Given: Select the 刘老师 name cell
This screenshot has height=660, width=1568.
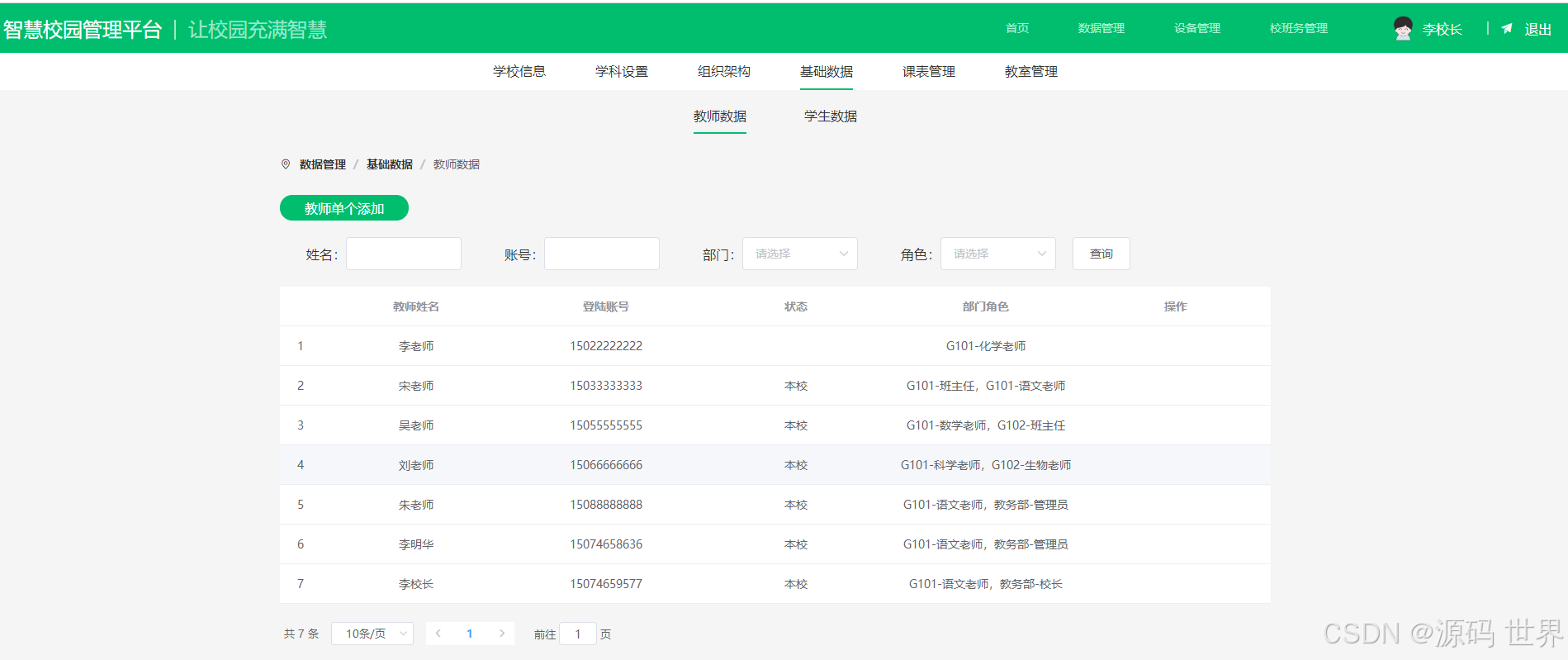Looking at the screenshot, I should pyautogui.click(x=416, y=465).
